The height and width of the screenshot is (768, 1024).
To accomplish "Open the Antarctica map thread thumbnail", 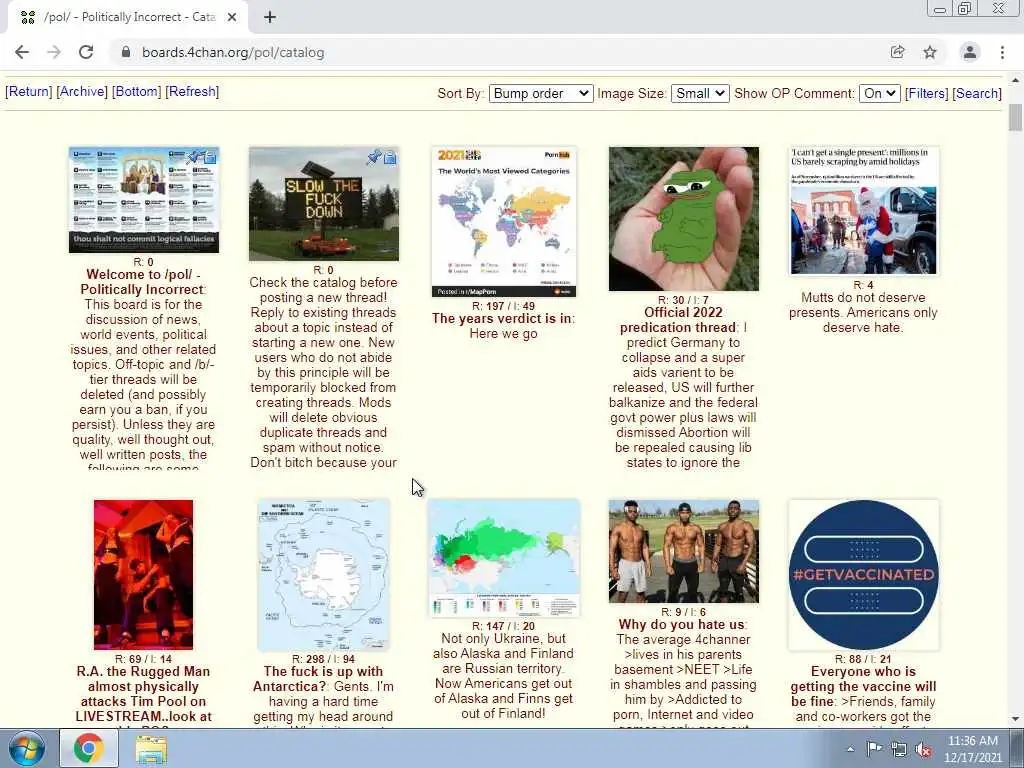I will (x=323, y=575).
